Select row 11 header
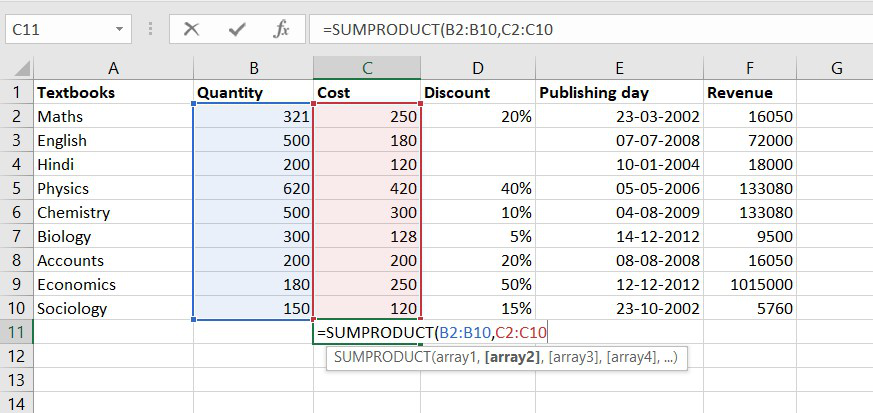The height and width of the screenshot is (413, 873). point(17,332)
